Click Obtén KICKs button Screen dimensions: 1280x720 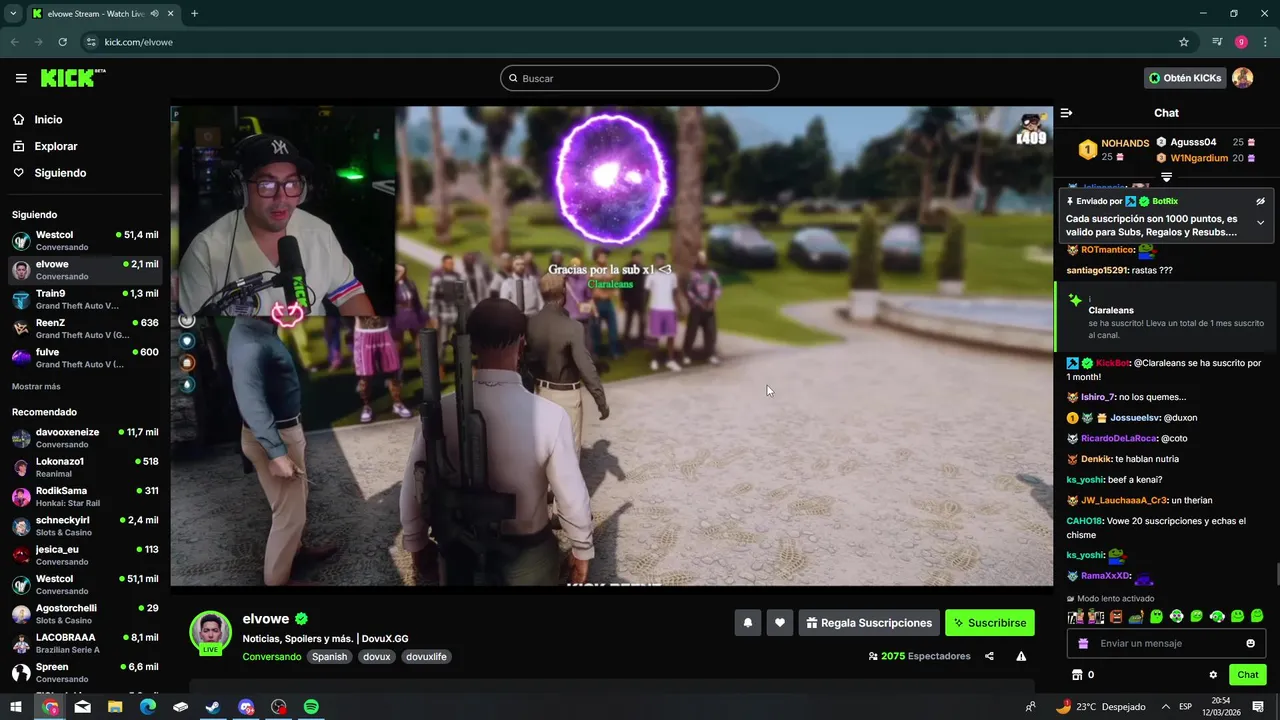[x=1185, y=78]
